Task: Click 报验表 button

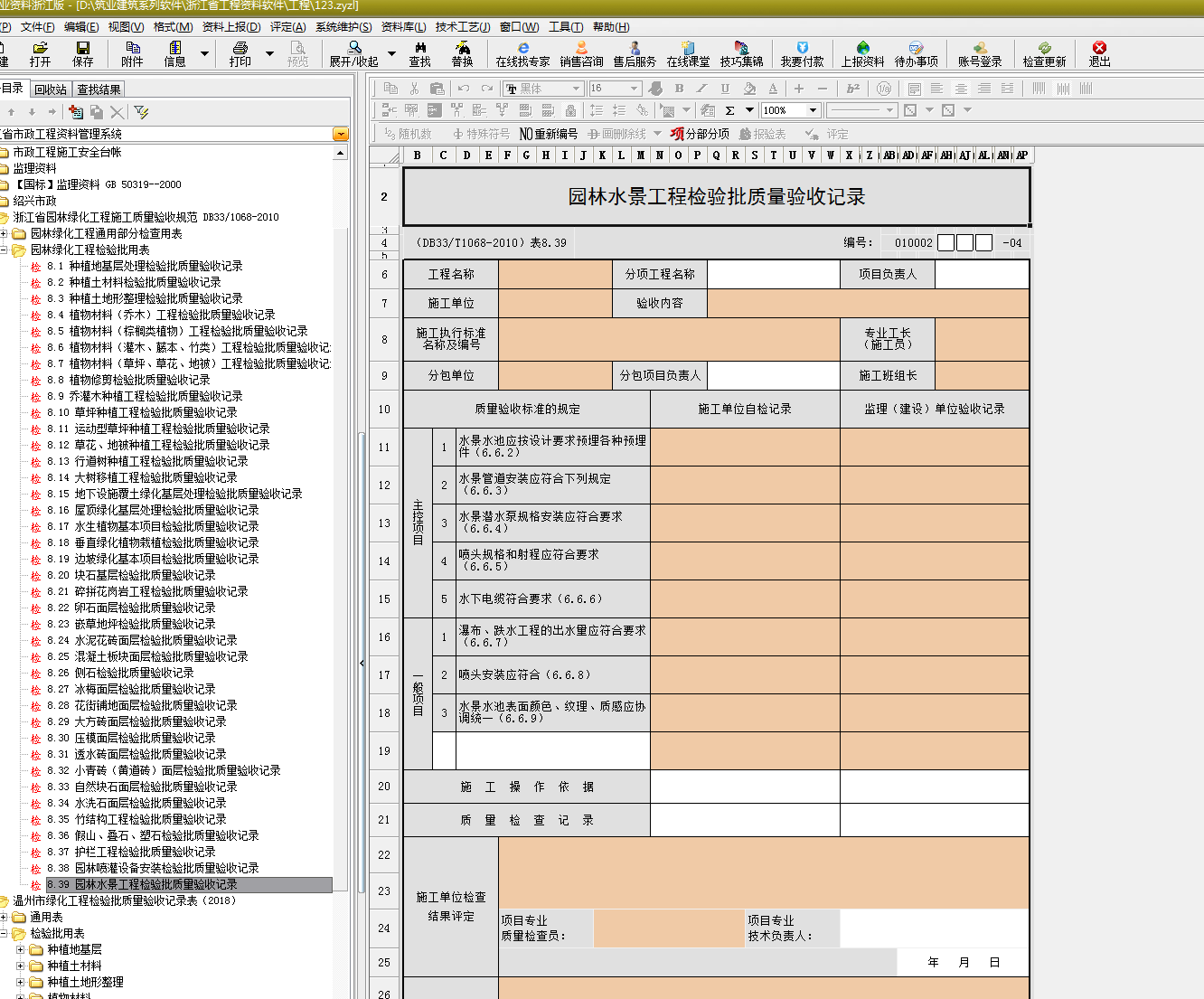Action: click(x=762, y=134)
